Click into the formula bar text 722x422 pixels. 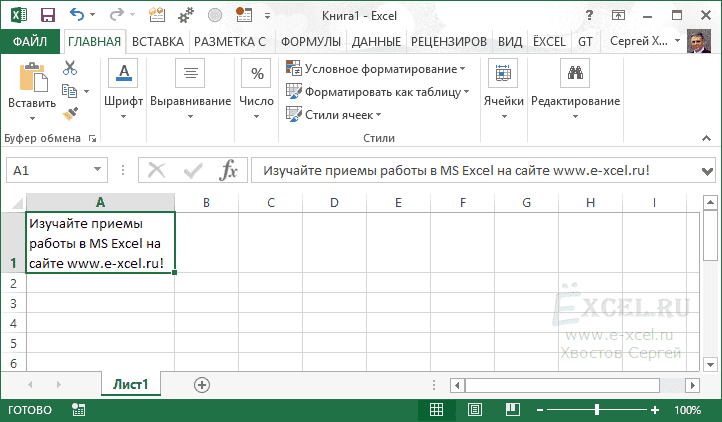tap(474, 170)
